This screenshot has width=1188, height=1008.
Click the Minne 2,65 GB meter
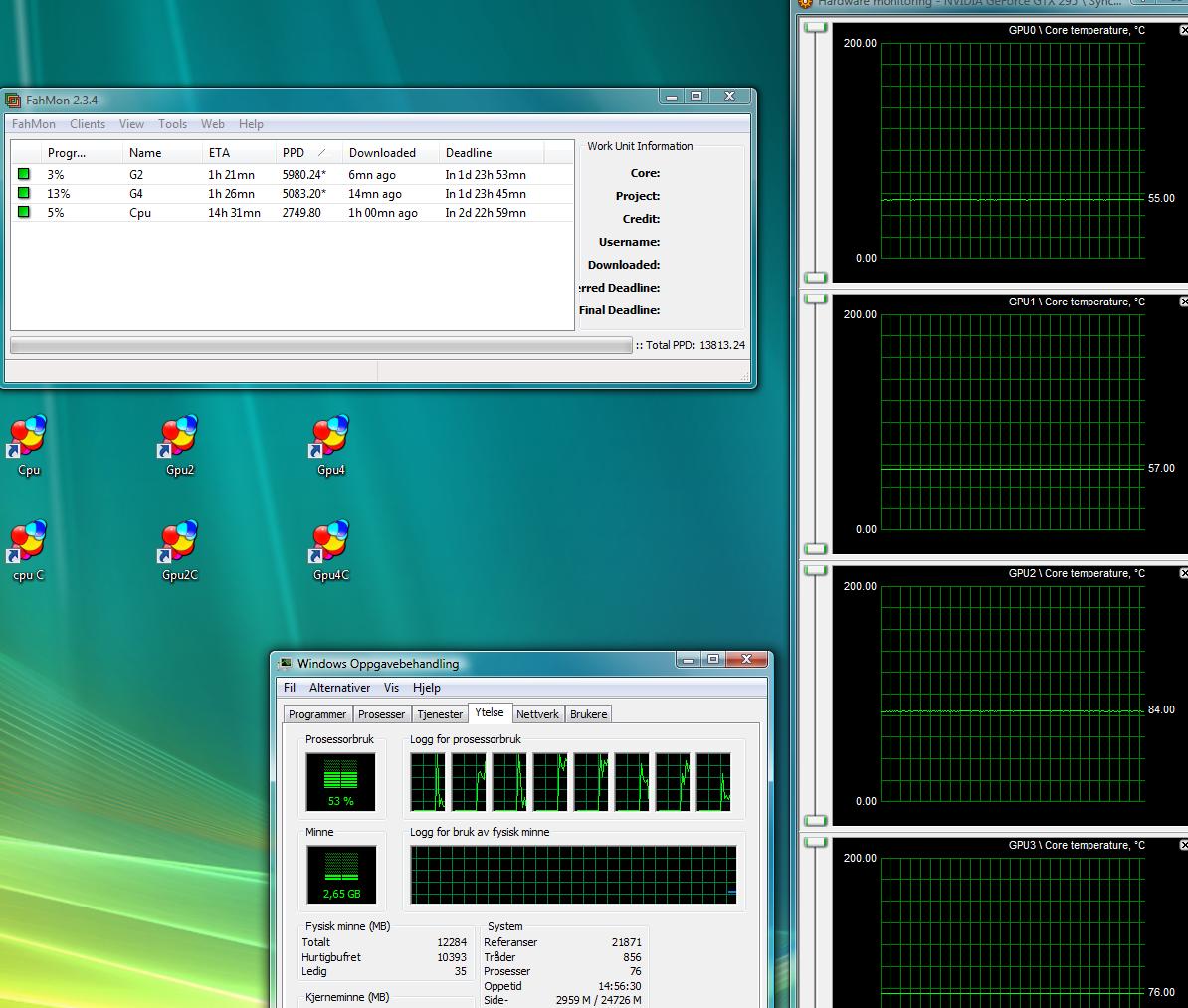pyautogui.click(x=341, y=875)
